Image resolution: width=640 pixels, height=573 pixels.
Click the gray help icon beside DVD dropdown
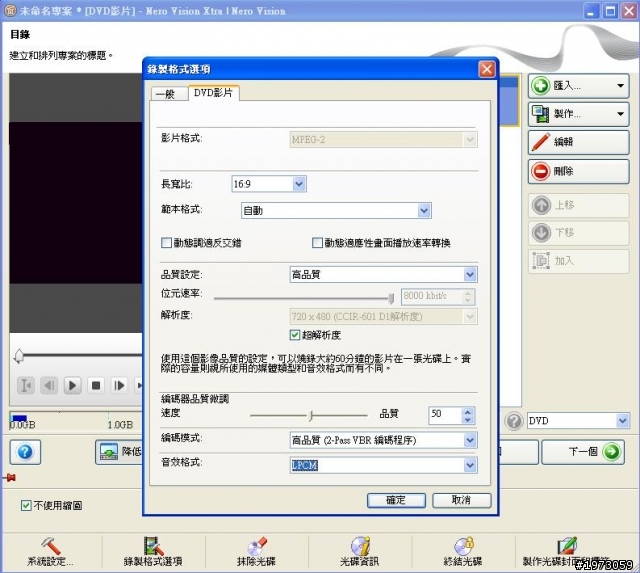click(x=514, y=421)
